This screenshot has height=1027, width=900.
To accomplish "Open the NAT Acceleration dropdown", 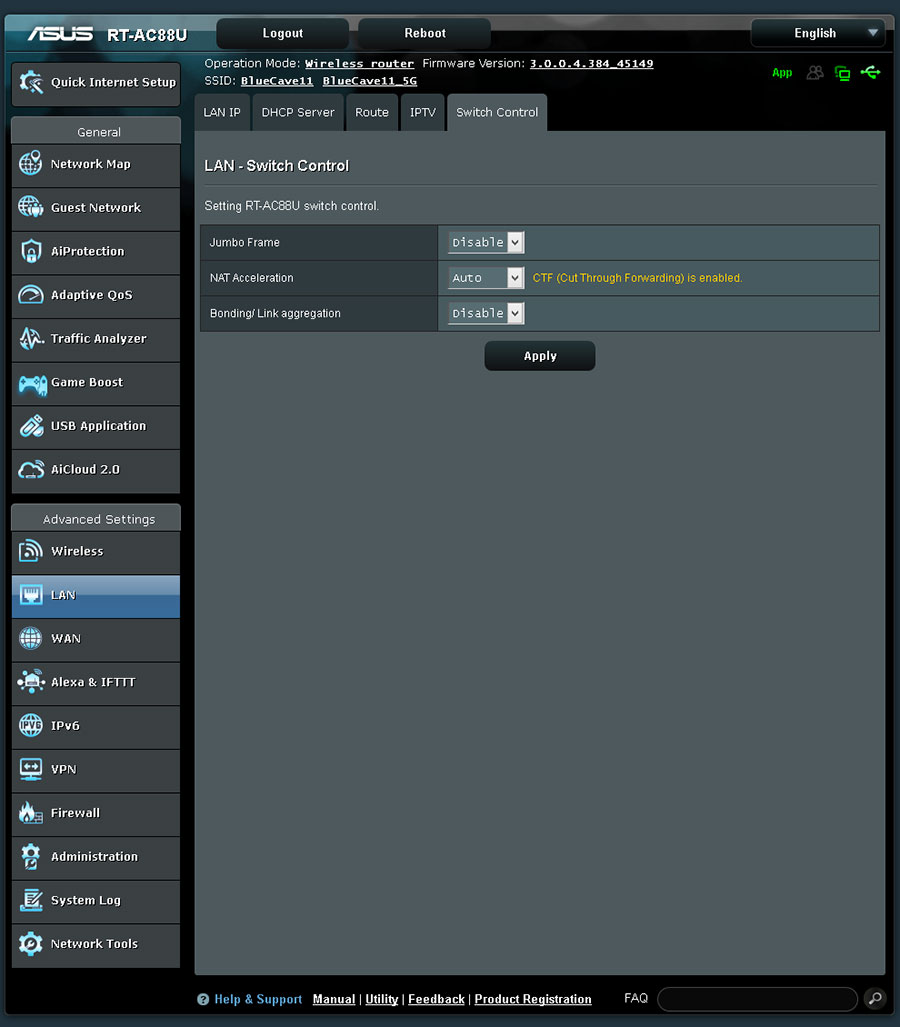I will [x=485, y=278].
